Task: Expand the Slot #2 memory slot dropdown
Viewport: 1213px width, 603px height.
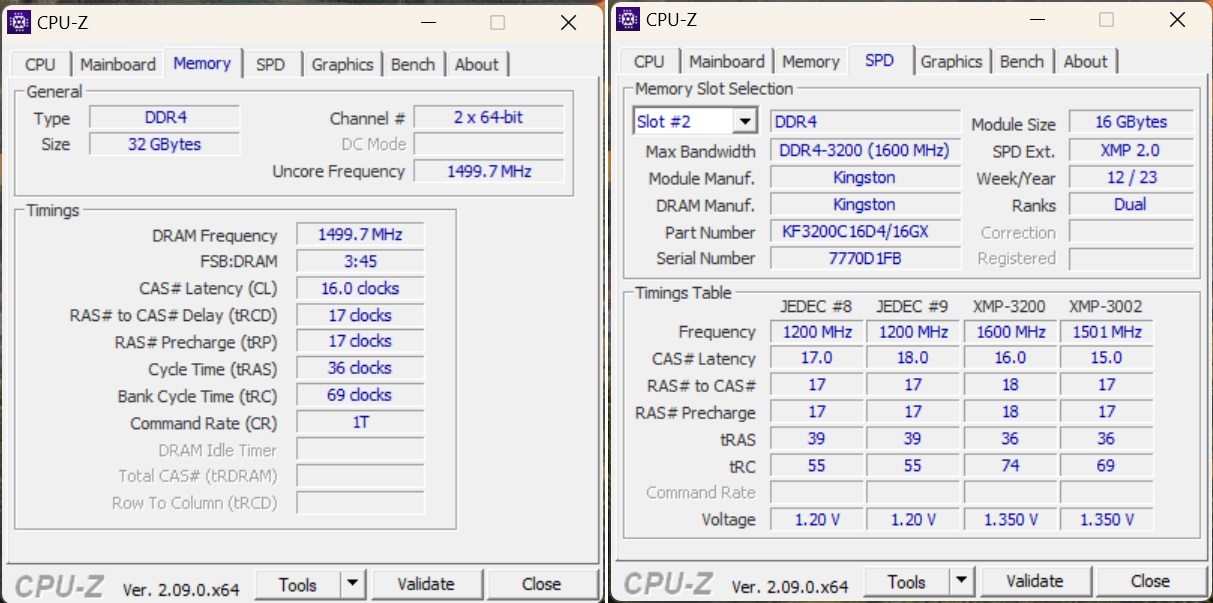Action: point(744,122)
